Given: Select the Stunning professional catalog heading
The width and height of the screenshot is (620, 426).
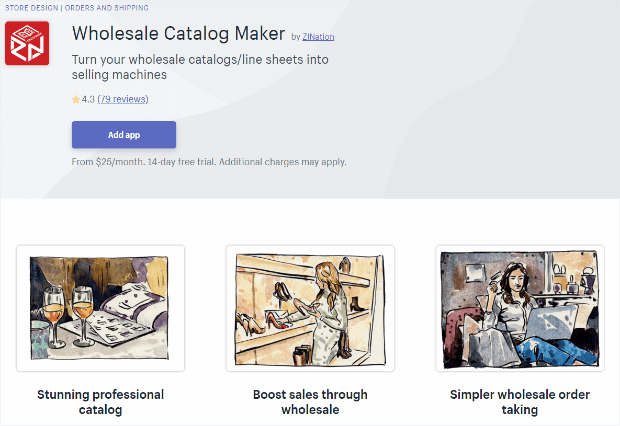Looking at the screenshot, I should pos(100,402).
